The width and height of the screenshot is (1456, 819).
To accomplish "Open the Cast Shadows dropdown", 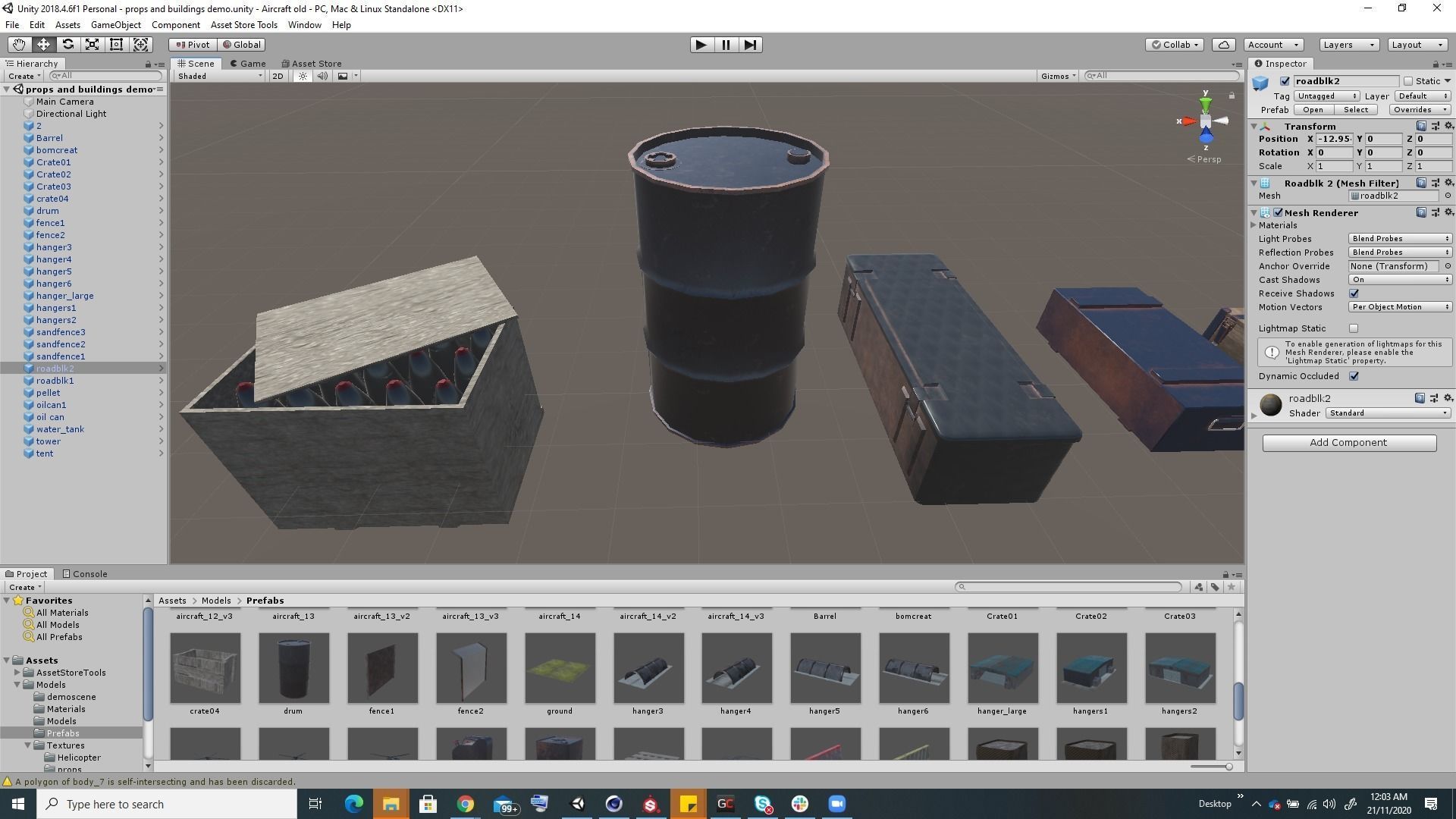I will (1399, 280).
